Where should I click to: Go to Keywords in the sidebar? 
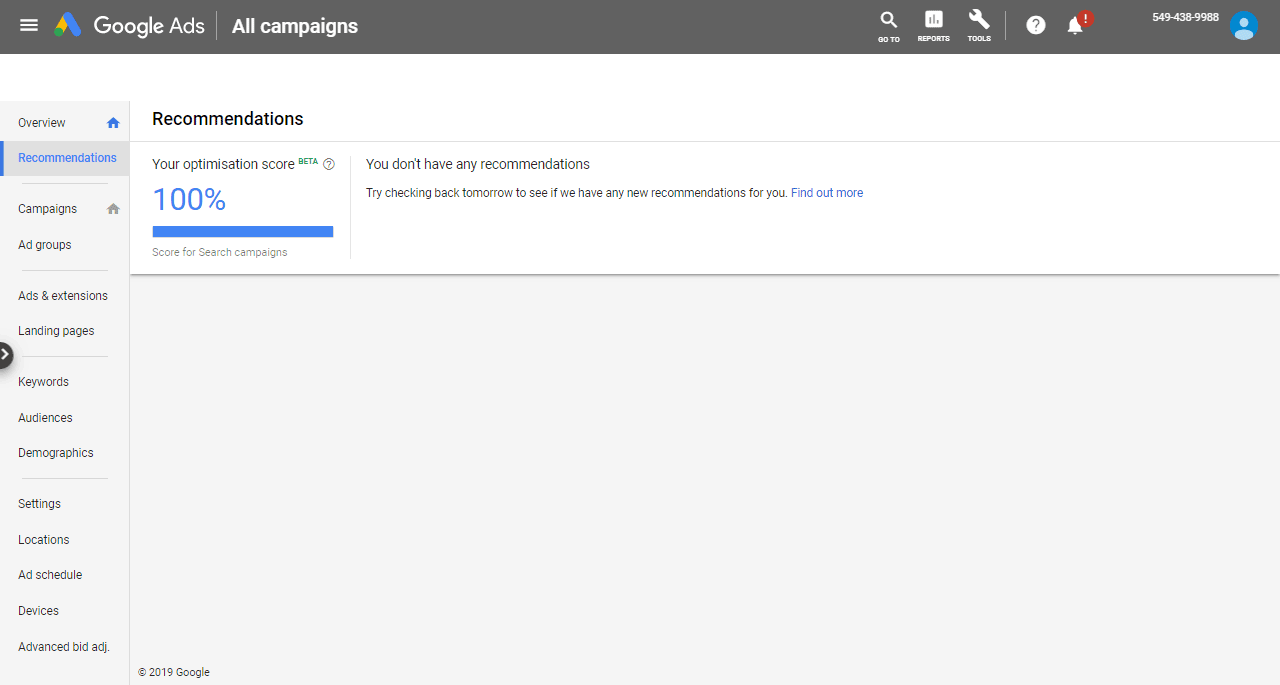point(43,382)
